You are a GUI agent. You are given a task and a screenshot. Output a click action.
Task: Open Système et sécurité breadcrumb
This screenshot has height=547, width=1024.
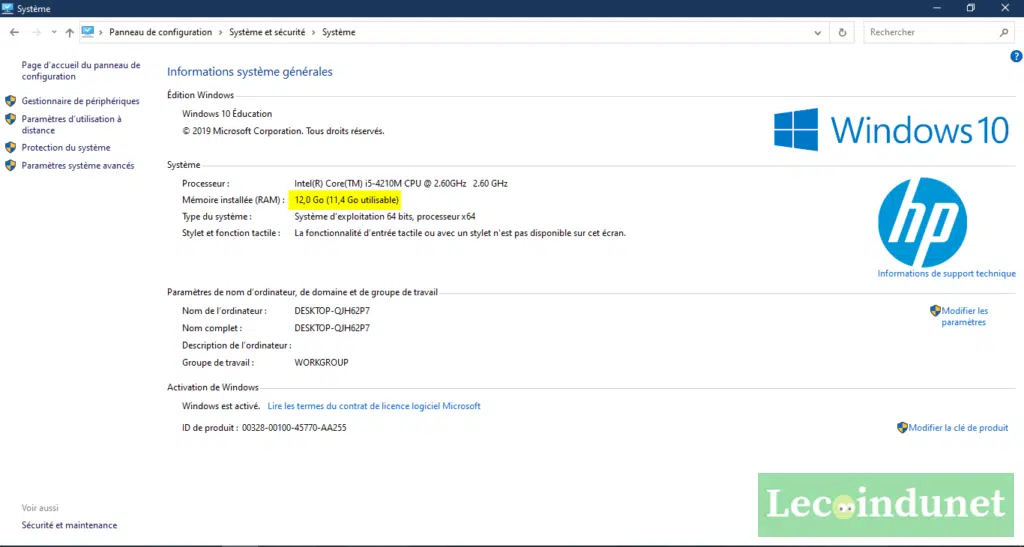click(267, 32)
